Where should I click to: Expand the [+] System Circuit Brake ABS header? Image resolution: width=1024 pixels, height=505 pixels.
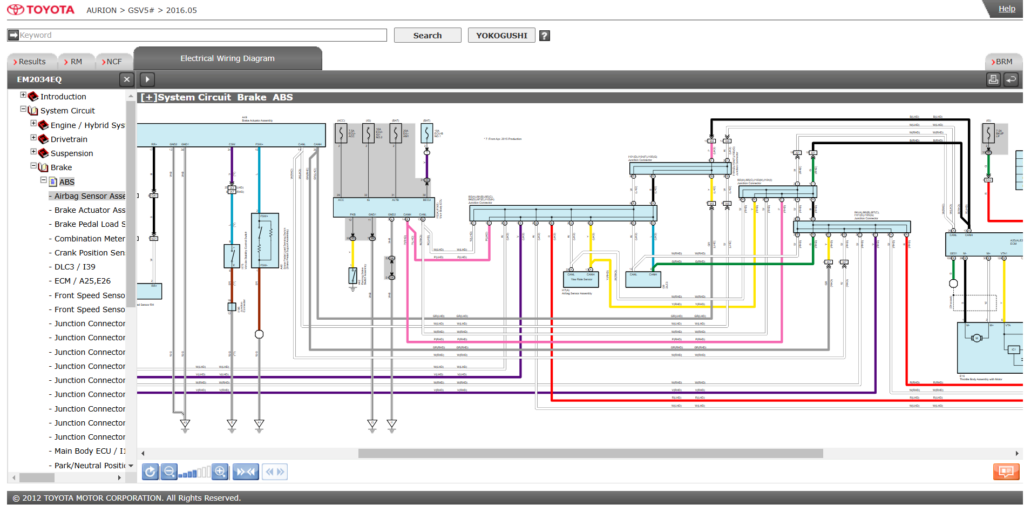point(148,97)
